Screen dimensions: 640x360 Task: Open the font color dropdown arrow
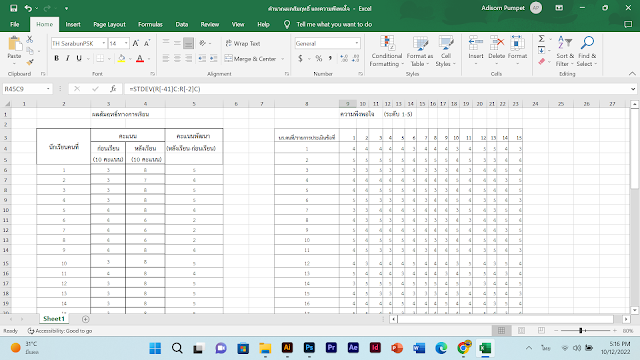pyautogui.click(x=149, y=59)
